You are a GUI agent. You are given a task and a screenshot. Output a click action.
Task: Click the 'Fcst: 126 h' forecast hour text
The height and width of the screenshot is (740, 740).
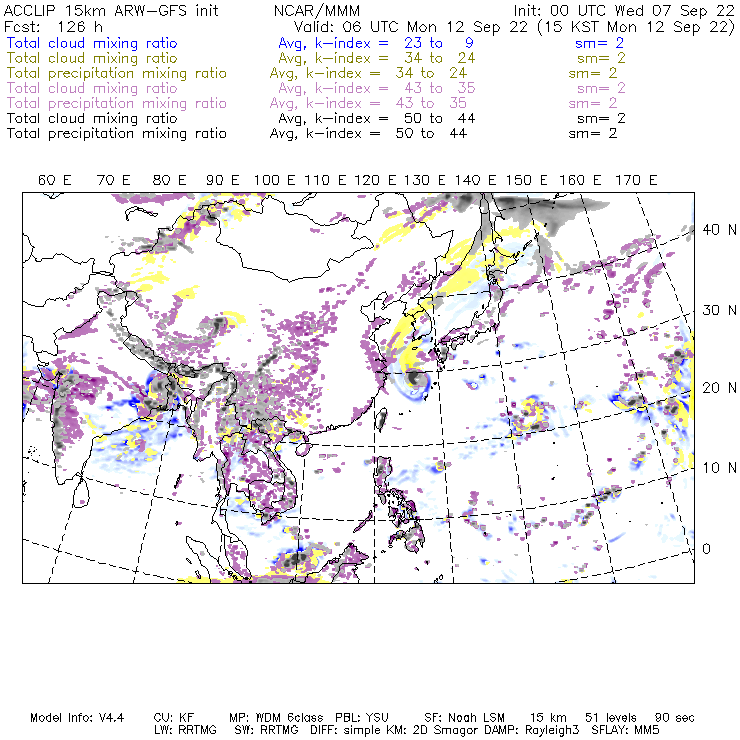[x=53, y=26]
